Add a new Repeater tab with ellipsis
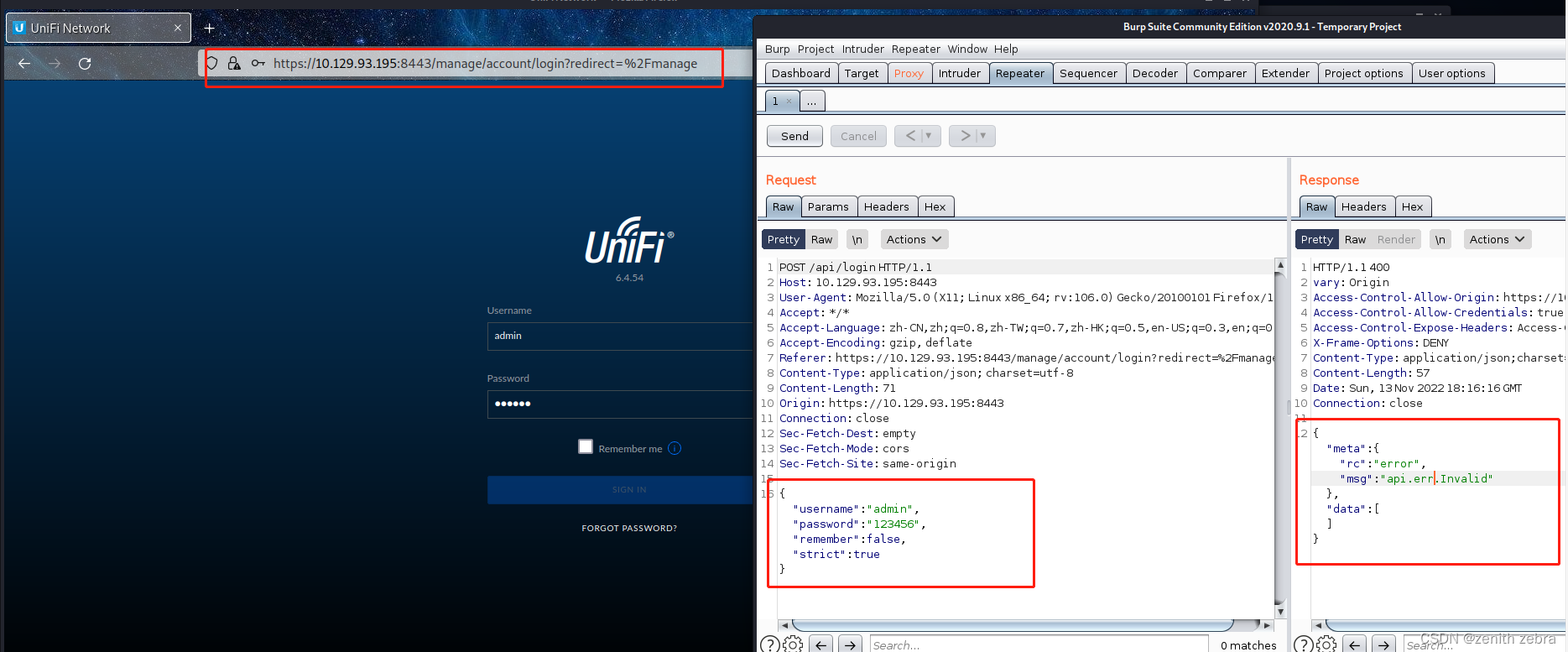This screenshot has height=652, width=1568. tap(812, 102)
